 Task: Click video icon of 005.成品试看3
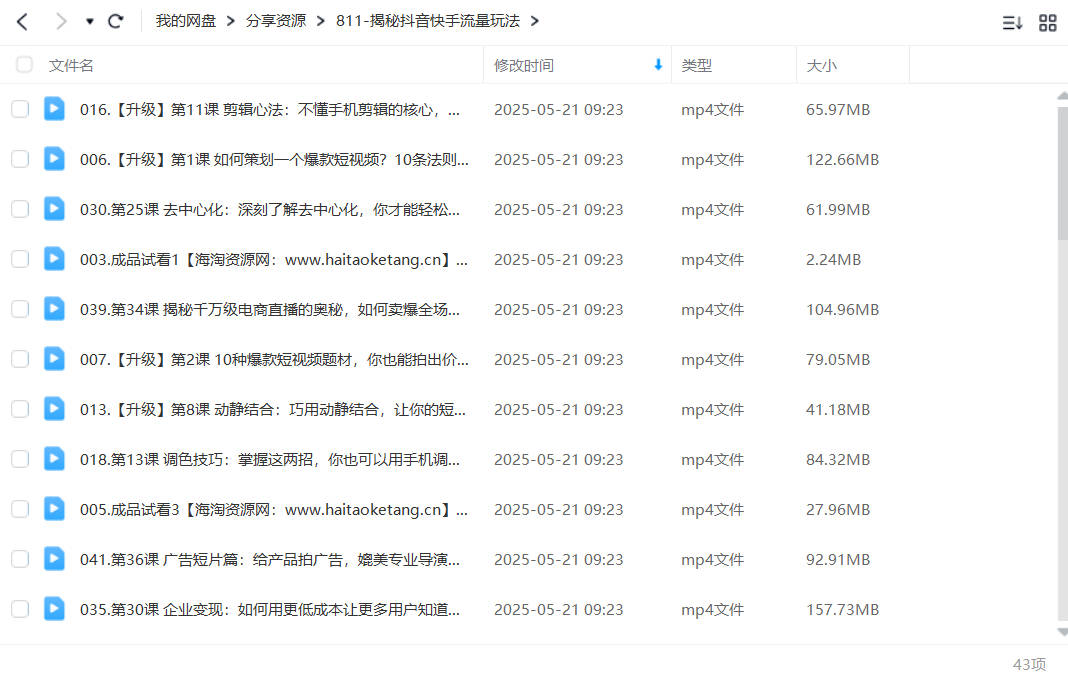54,508
